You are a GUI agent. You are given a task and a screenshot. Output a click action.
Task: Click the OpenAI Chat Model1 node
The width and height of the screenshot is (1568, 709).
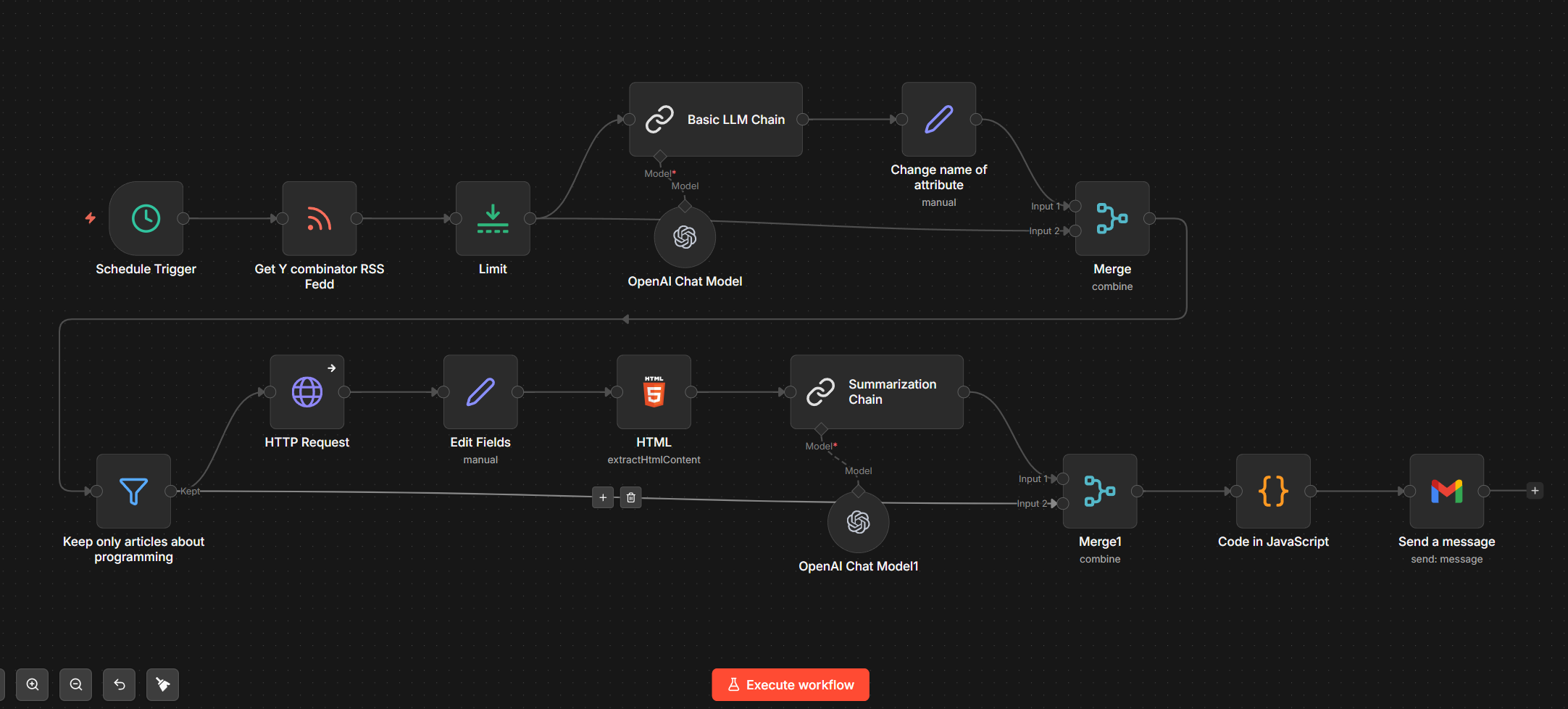click(859, 522)
